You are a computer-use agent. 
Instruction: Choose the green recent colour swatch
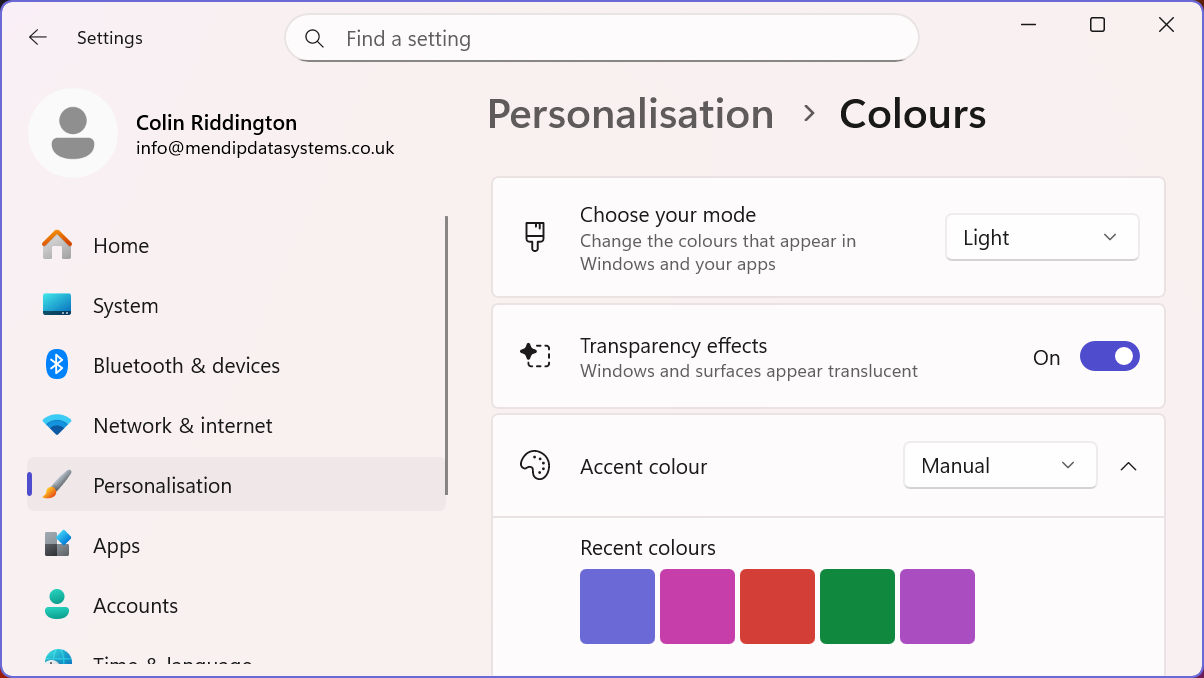(857, 606)
